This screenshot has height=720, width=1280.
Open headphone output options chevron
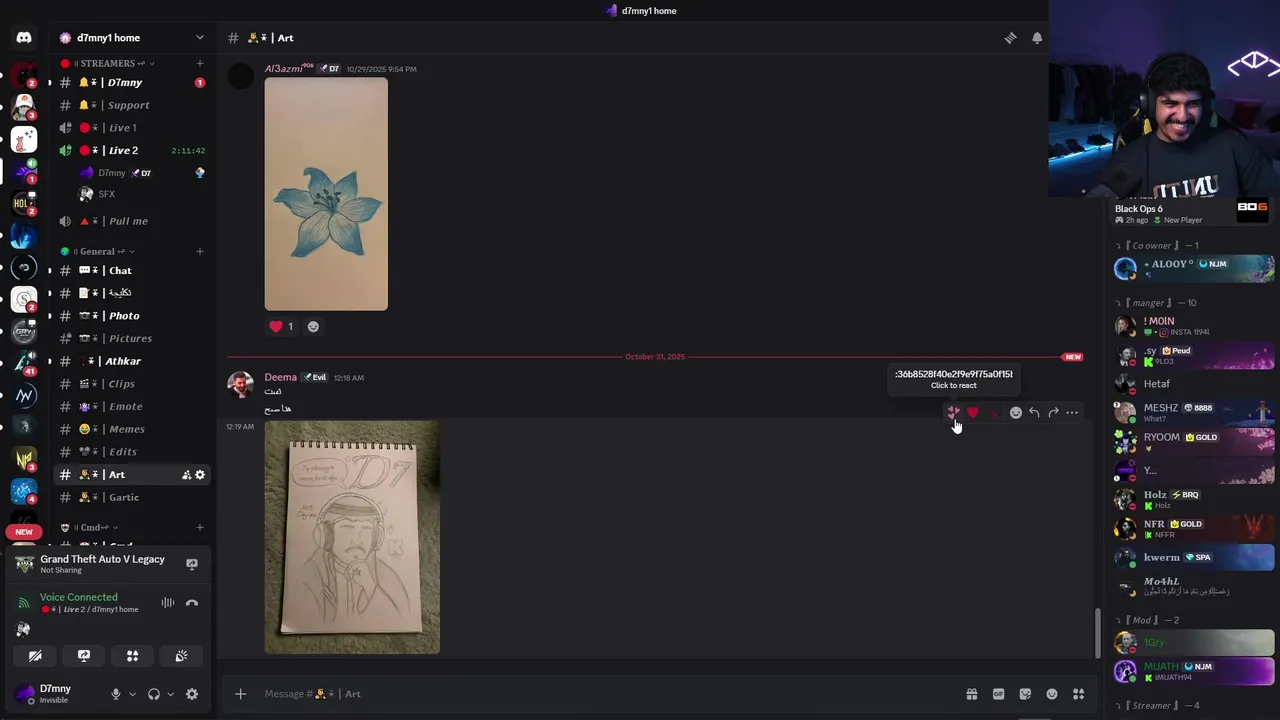[x=170, y=694]
